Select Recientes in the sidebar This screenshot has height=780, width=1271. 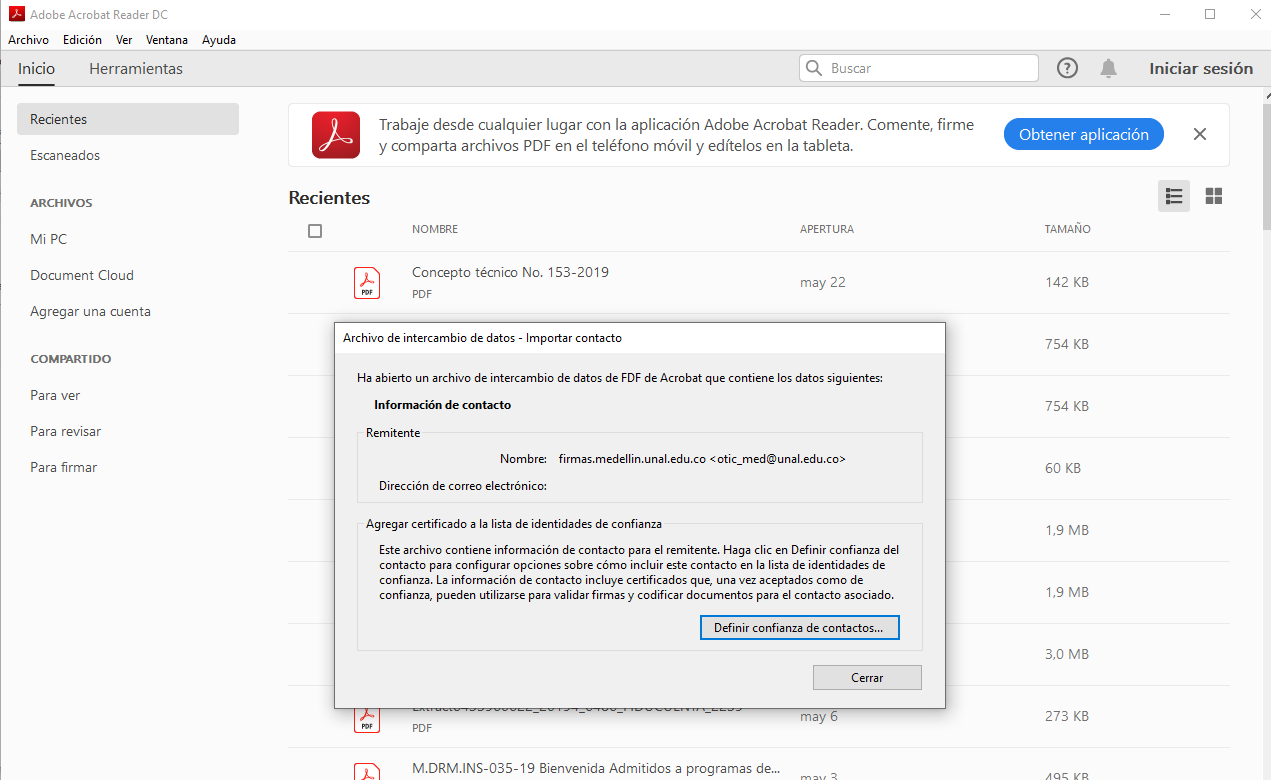128,119
